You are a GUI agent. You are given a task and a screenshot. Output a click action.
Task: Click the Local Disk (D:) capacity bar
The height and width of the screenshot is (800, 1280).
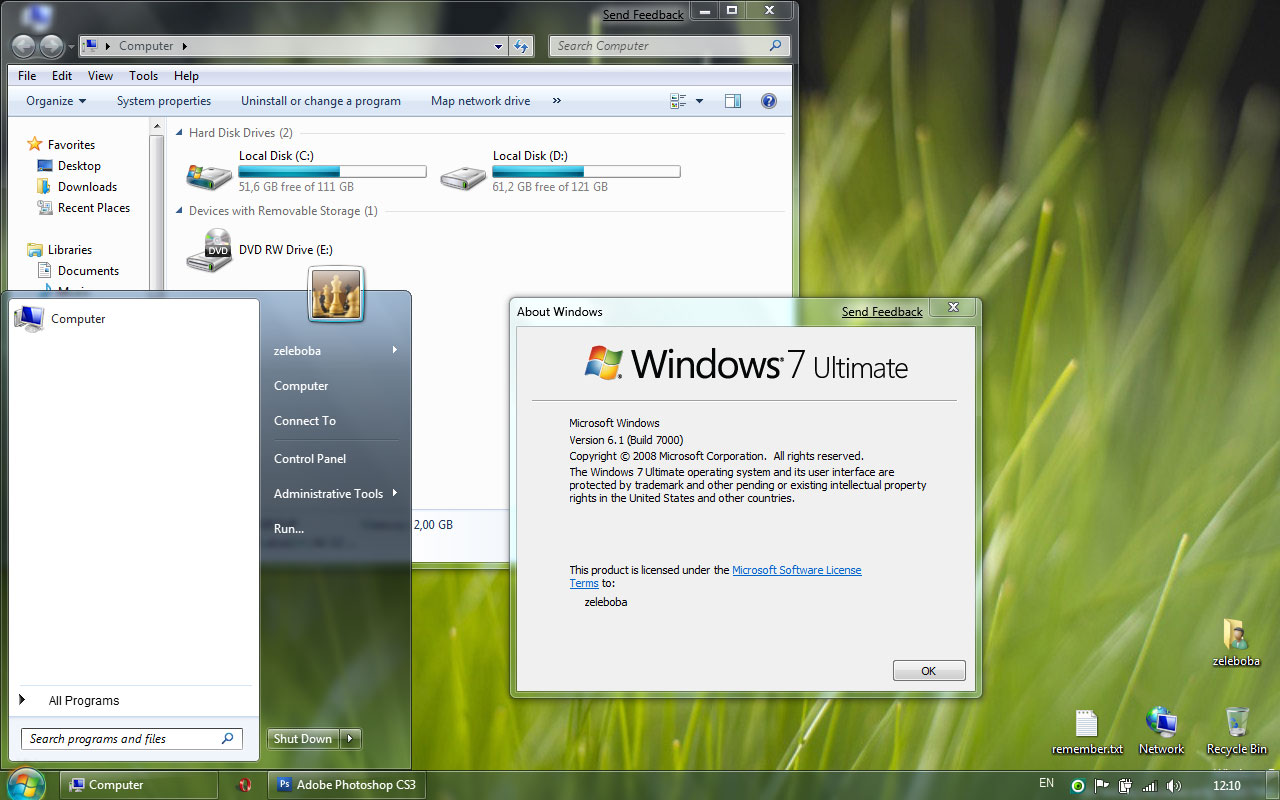(587, 172)
